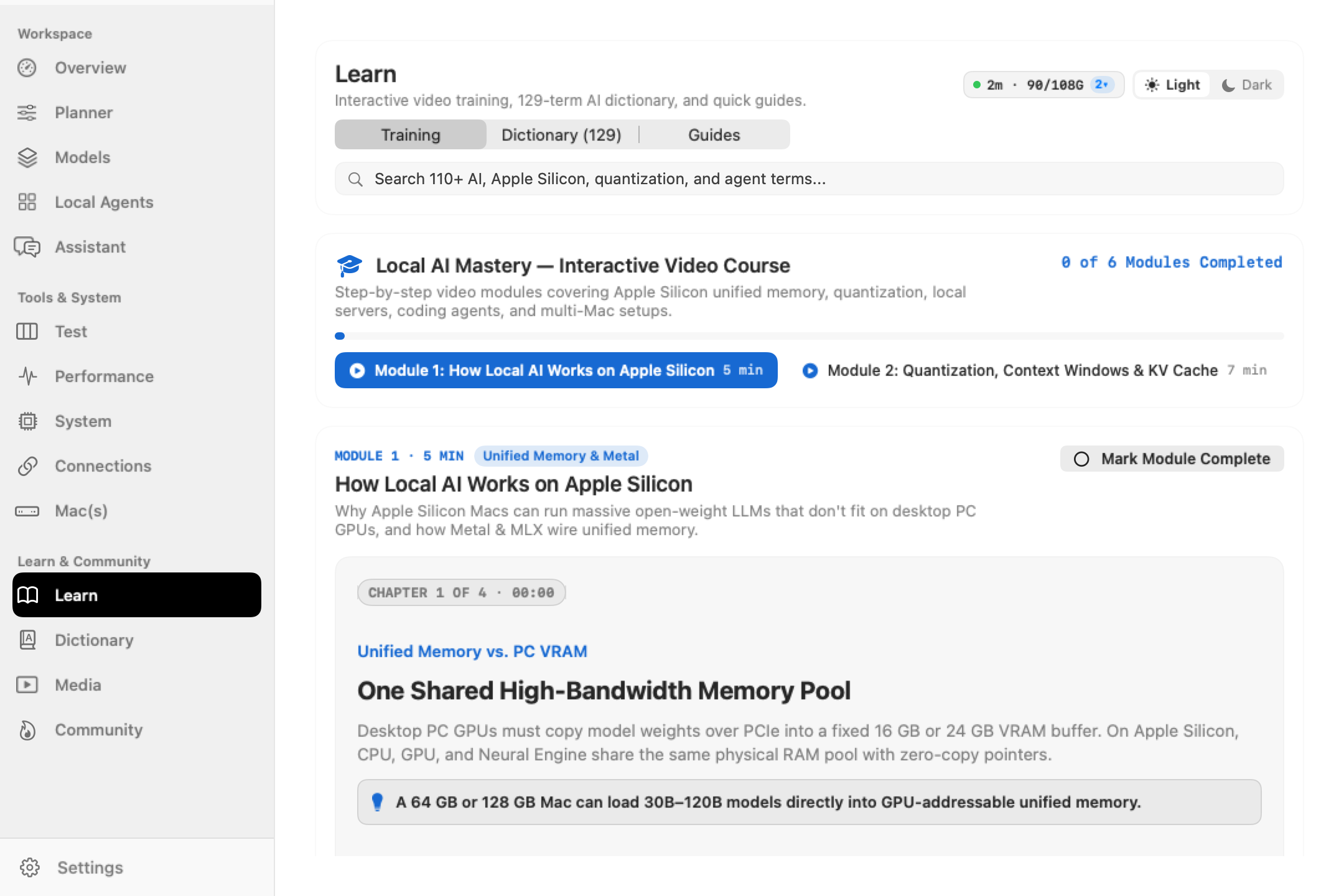Click the graduation cap course icon
This screenshot has height=896, width=1344.
tap(349, 266)
